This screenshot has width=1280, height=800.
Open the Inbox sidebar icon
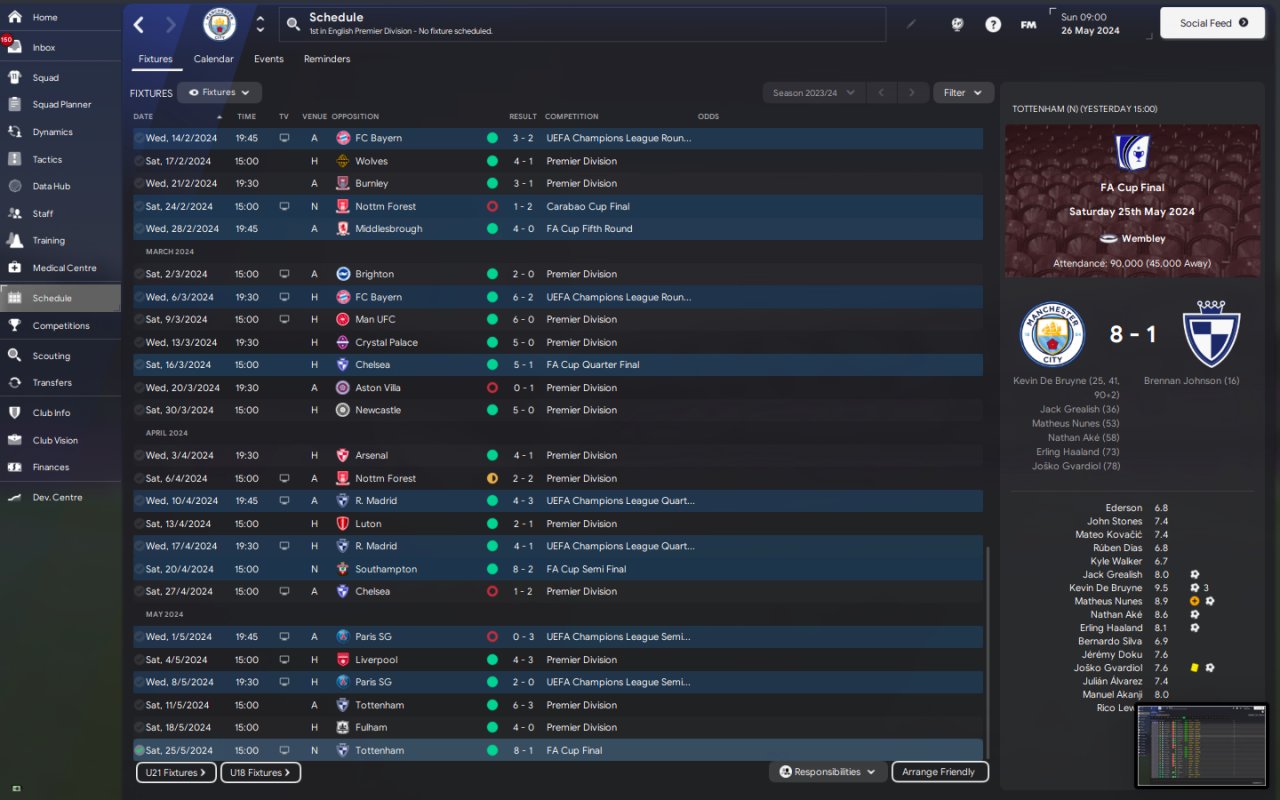15,47
